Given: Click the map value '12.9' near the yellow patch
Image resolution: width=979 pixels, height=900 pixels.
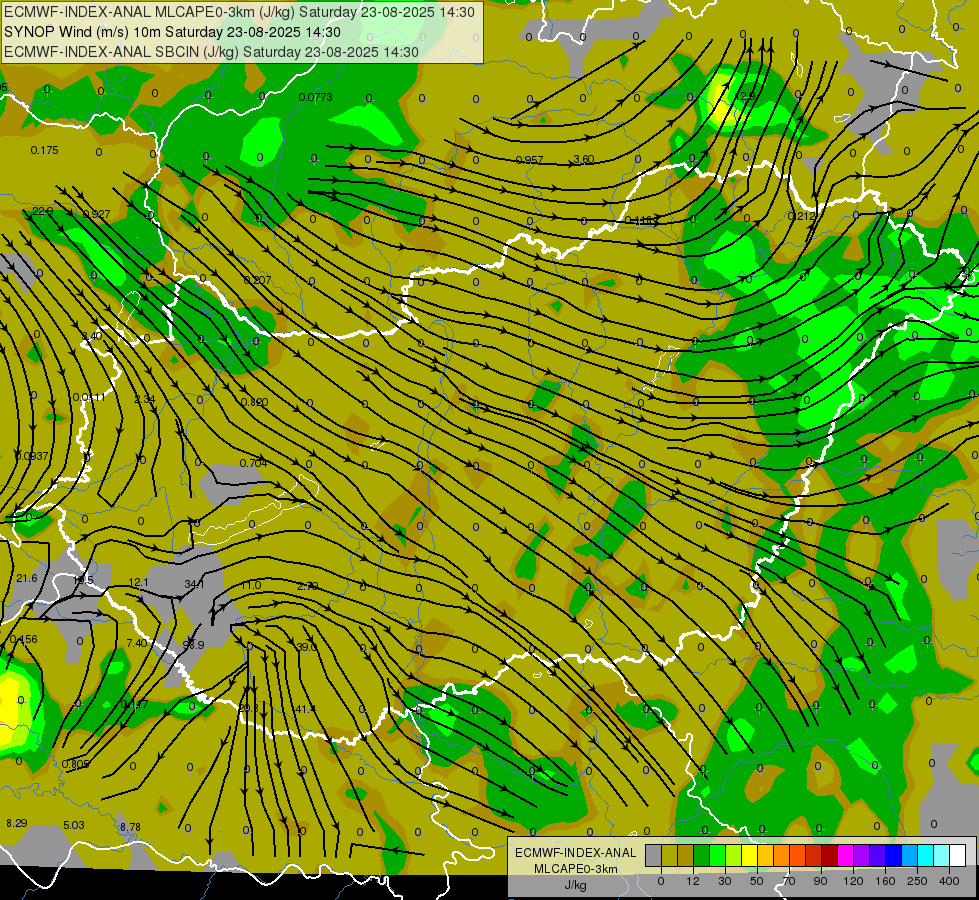Looking at the screenshot, I should click(744, 97).
